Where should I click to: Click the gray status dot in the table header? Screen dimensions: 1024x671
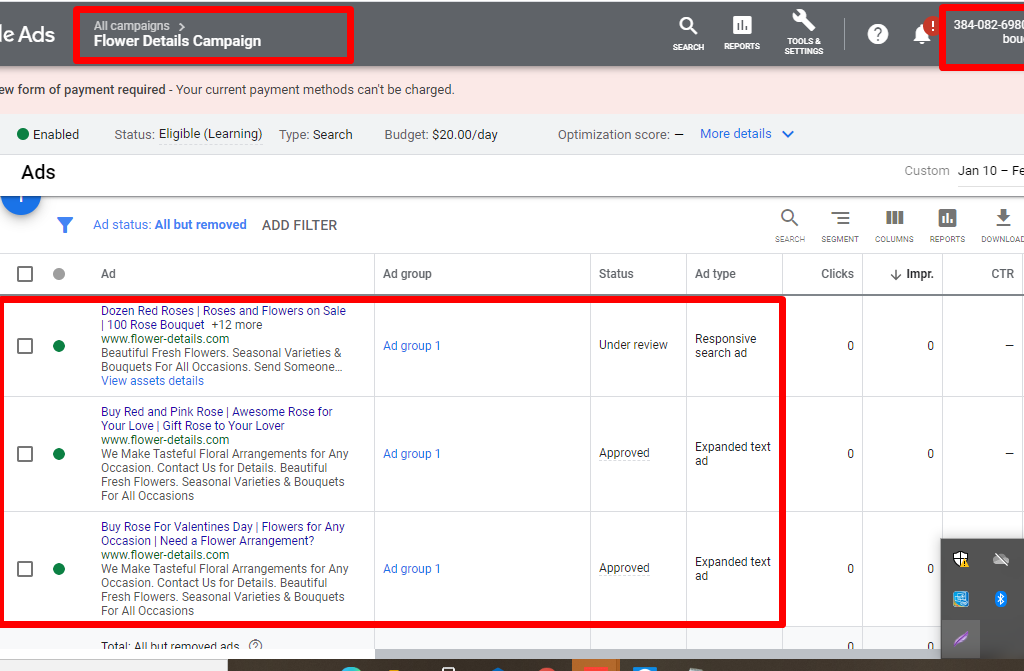(59, 274)
